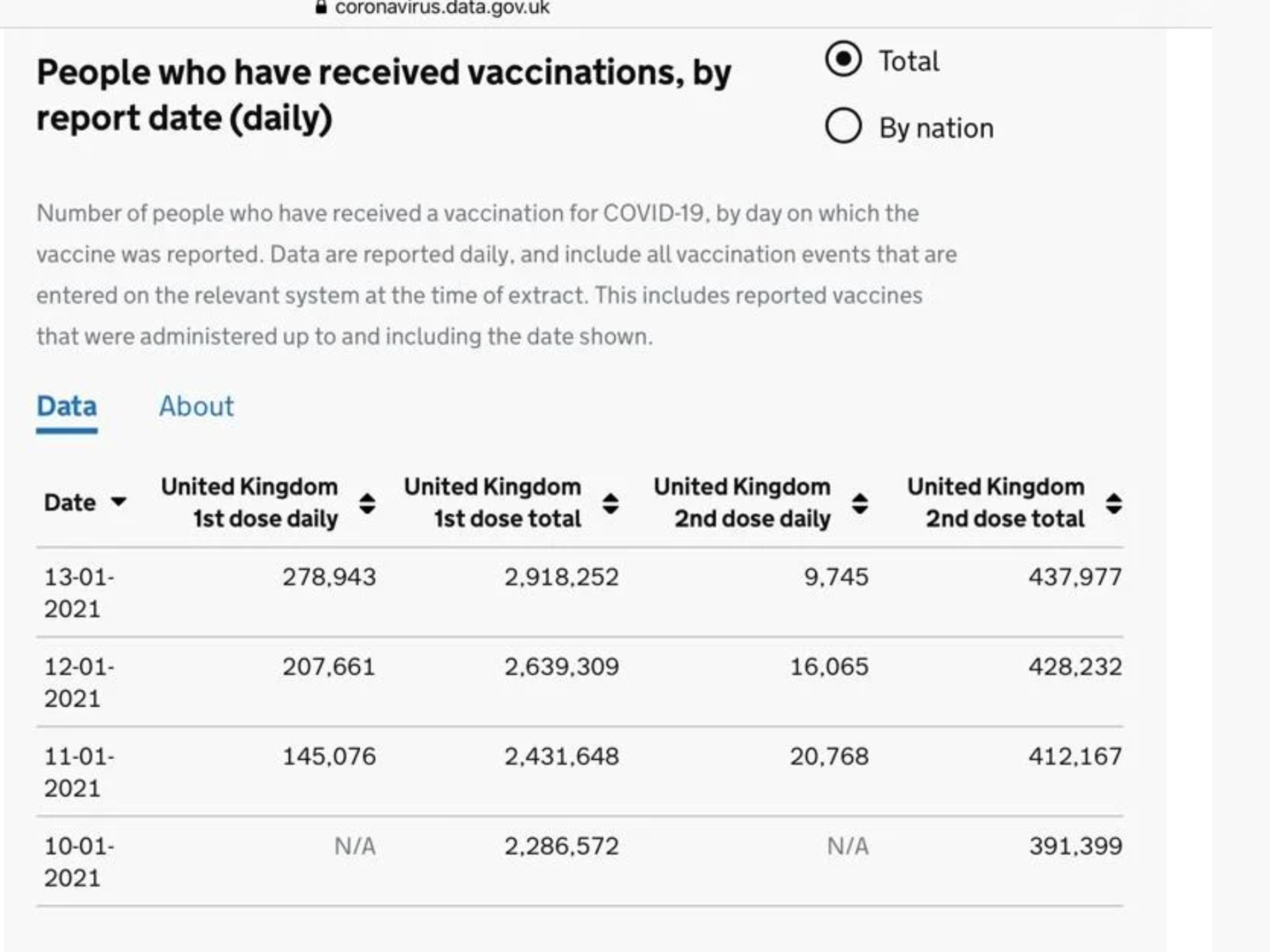Click United Kingdom 2nd dose total header
Viewport: 1270px width, 952px height.
(x=996, y=503)
